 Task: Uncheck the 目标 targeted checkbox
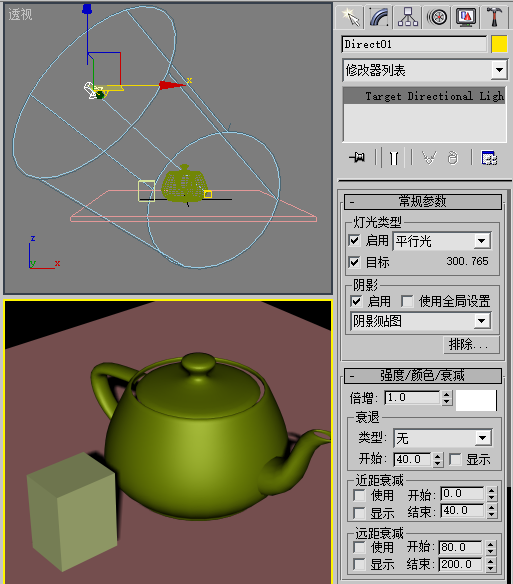(354, 262)
